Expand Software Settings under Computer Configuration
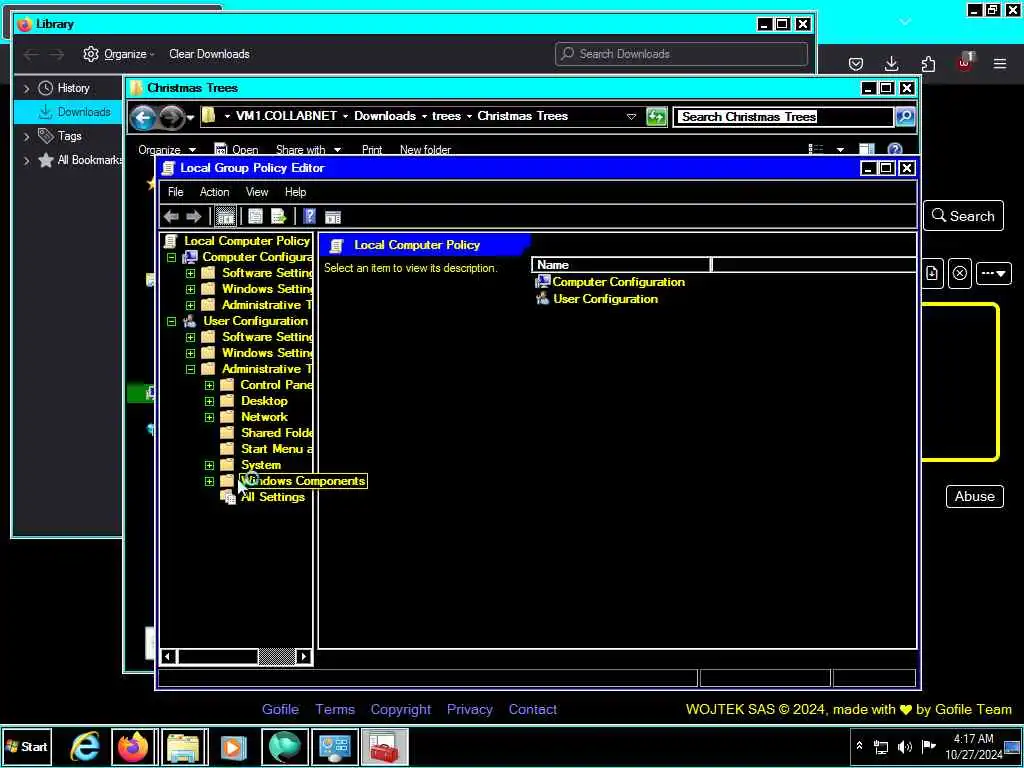The width and height of the screenshot is (1024, 768). coord(190,274)
